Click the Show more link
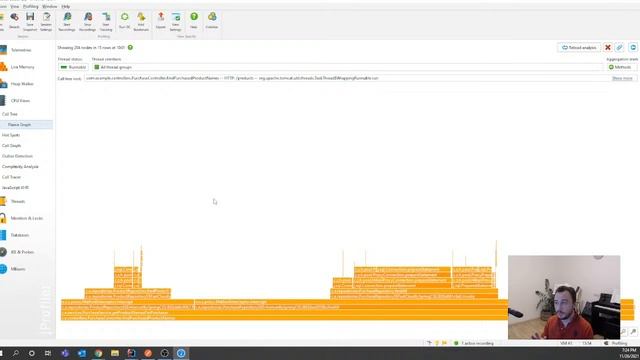The height and width of the screenshot is (360, 640). (622, 78)
